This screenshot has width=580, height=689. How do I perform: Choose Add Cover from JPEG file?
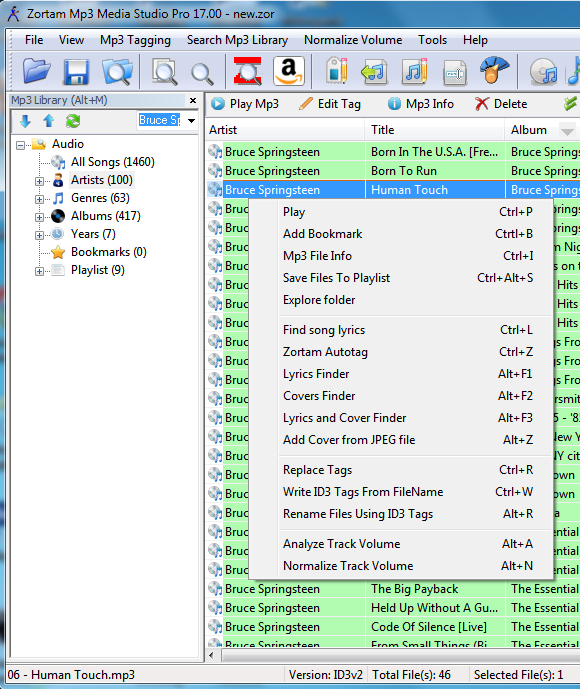point(401,440)
